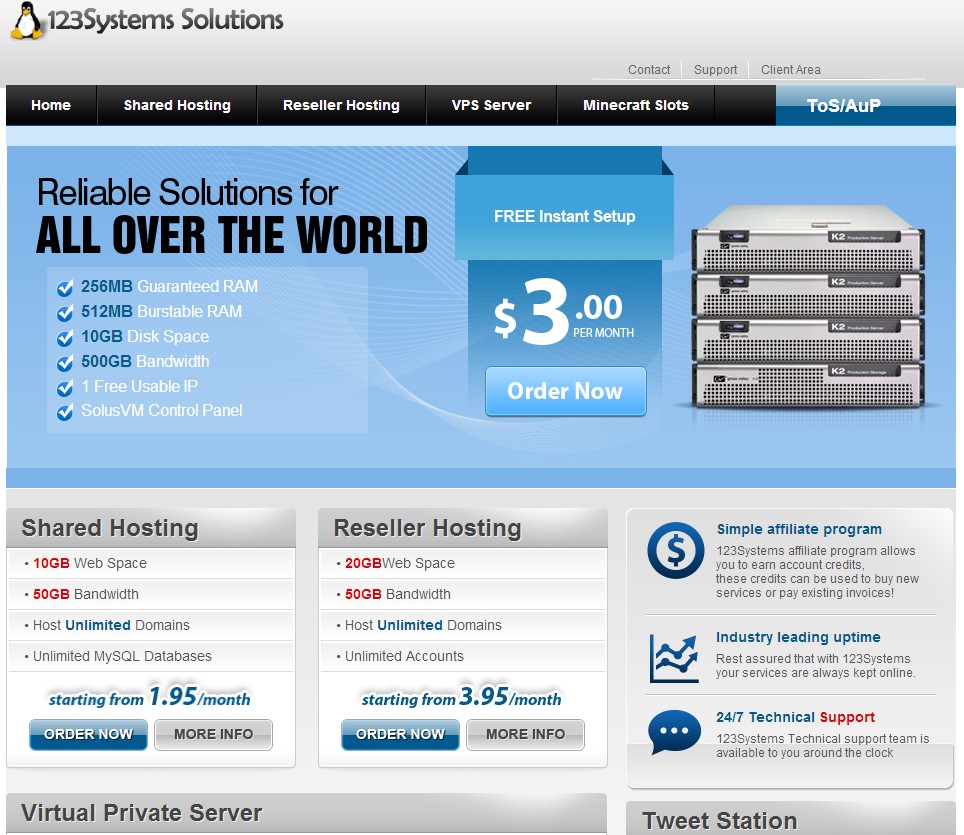964x835 pixels.
Task: Select the ToS/AuP tab
Action: 844,105
